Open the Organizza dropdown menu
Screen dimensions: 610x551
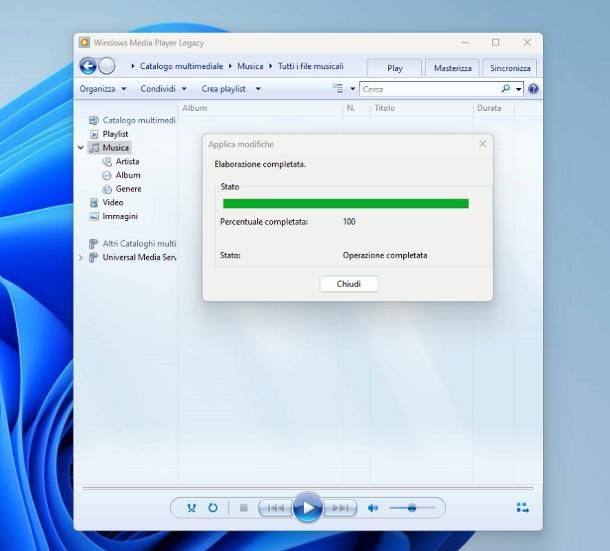click(x=103, y=89)
